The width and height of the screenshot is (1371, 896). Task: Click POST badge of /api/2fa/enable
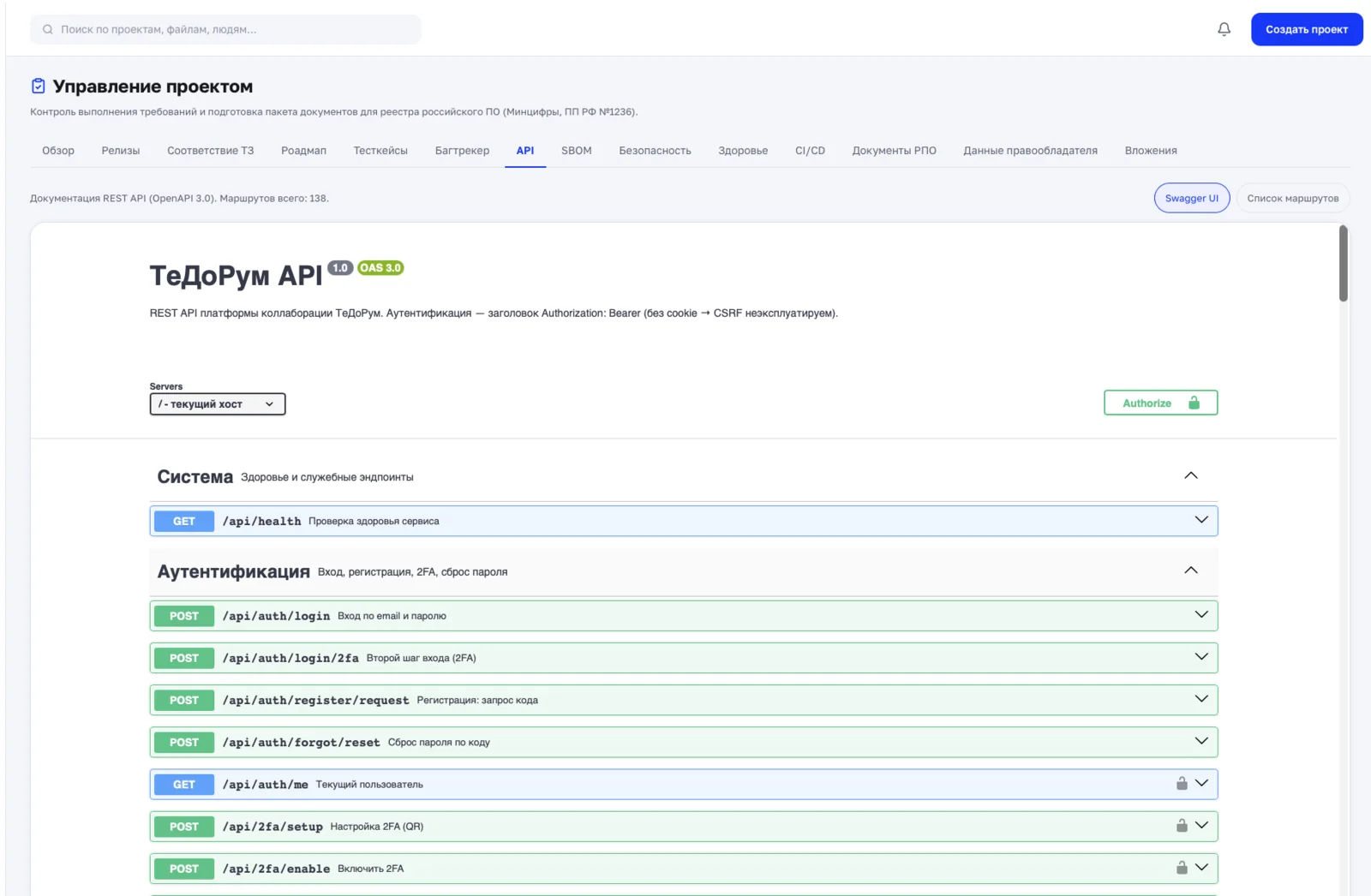184,868
